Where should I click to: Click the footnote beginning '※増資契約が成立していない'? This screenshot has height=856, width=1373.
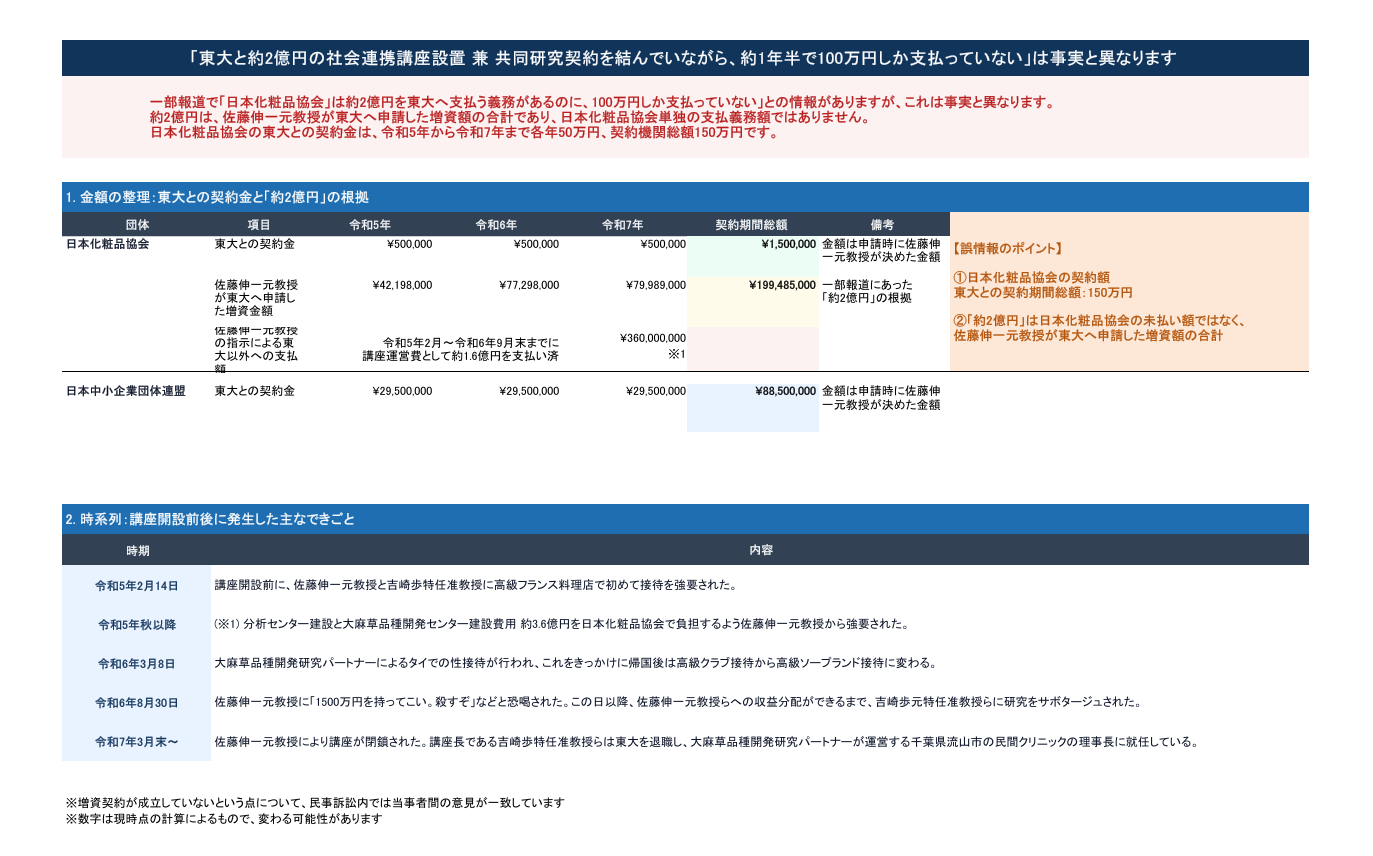click(x=315, y=802)
